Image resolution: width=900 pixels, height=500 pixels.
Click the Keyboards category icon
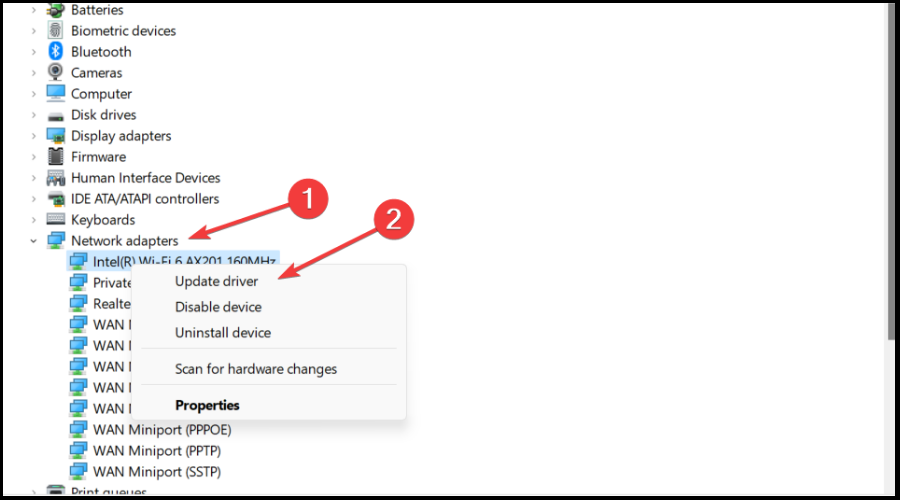56,220
